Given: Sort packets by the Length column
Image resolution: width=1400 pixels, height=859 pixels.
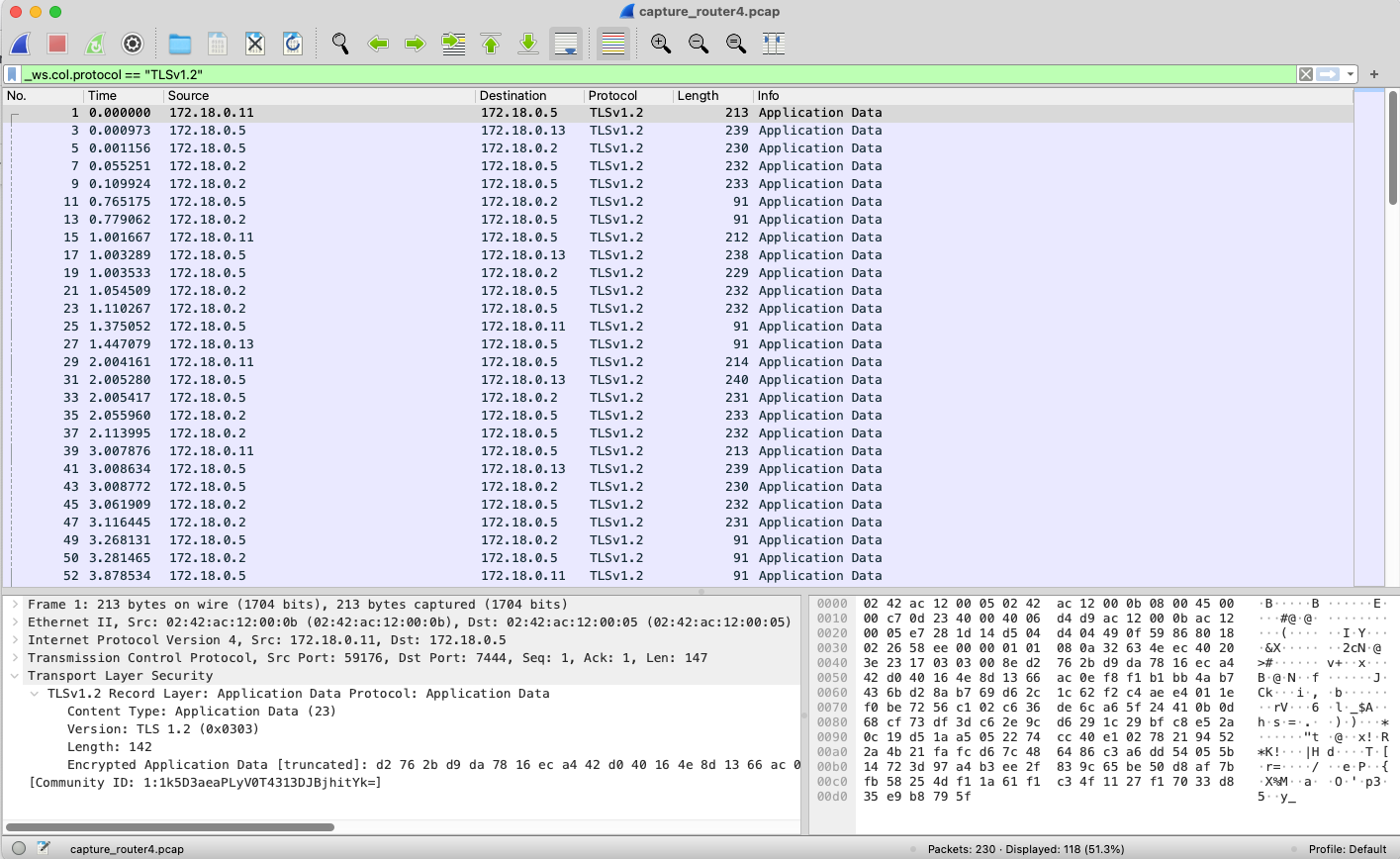Looking at the screenshot, I should coord(698,96).
